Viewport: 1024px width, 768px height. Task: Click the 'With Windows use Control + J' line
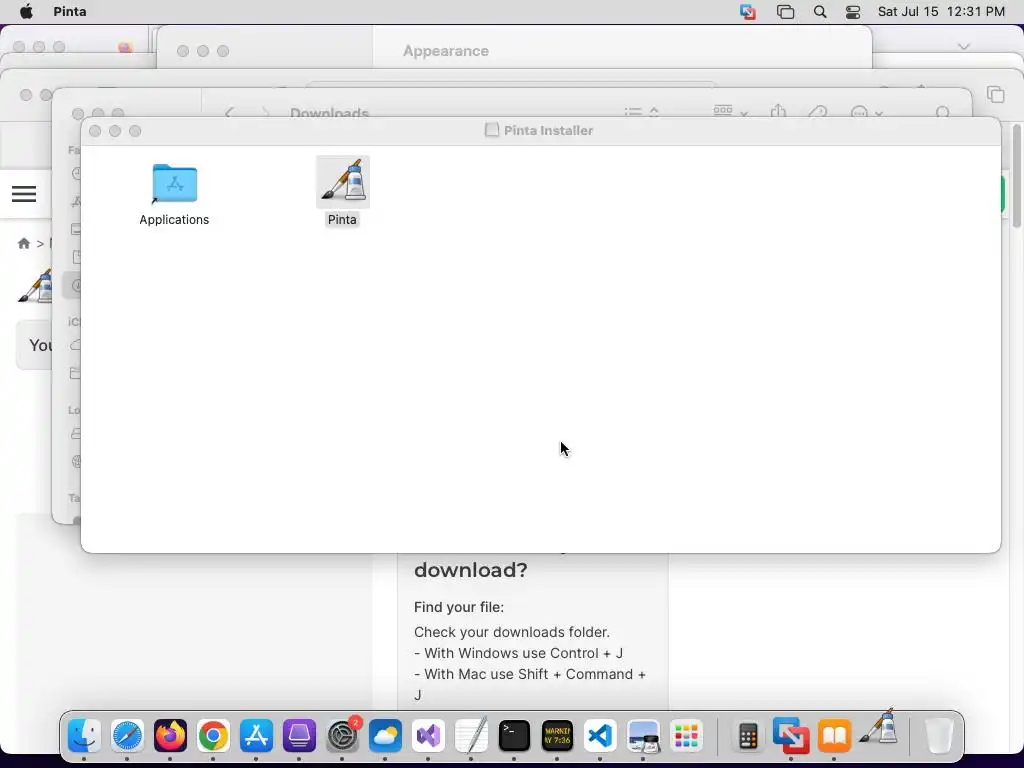pos(518,652)
